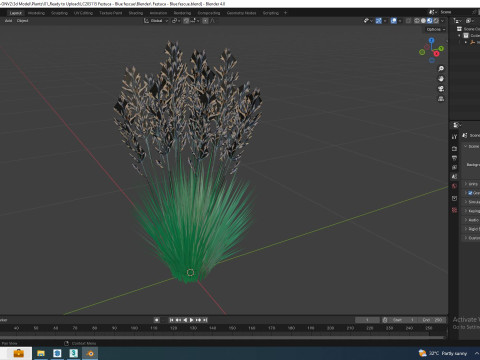Open the Scene properties tab
Image resolution: width=480 pixels, height=360 pixels.
click(454, 177)
